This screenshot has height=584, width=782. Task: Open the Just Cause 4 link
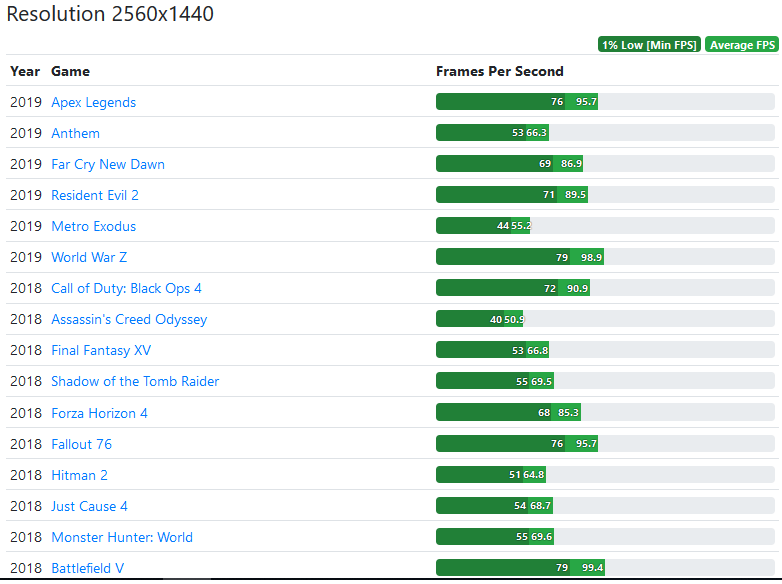point(89,506)
